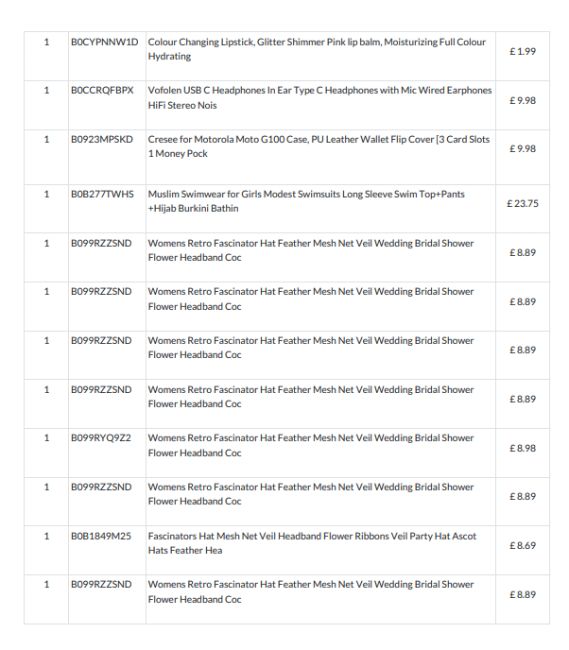Click the Muslim Swimwear for Girls description
569x650 pixels.
point(306,201)
